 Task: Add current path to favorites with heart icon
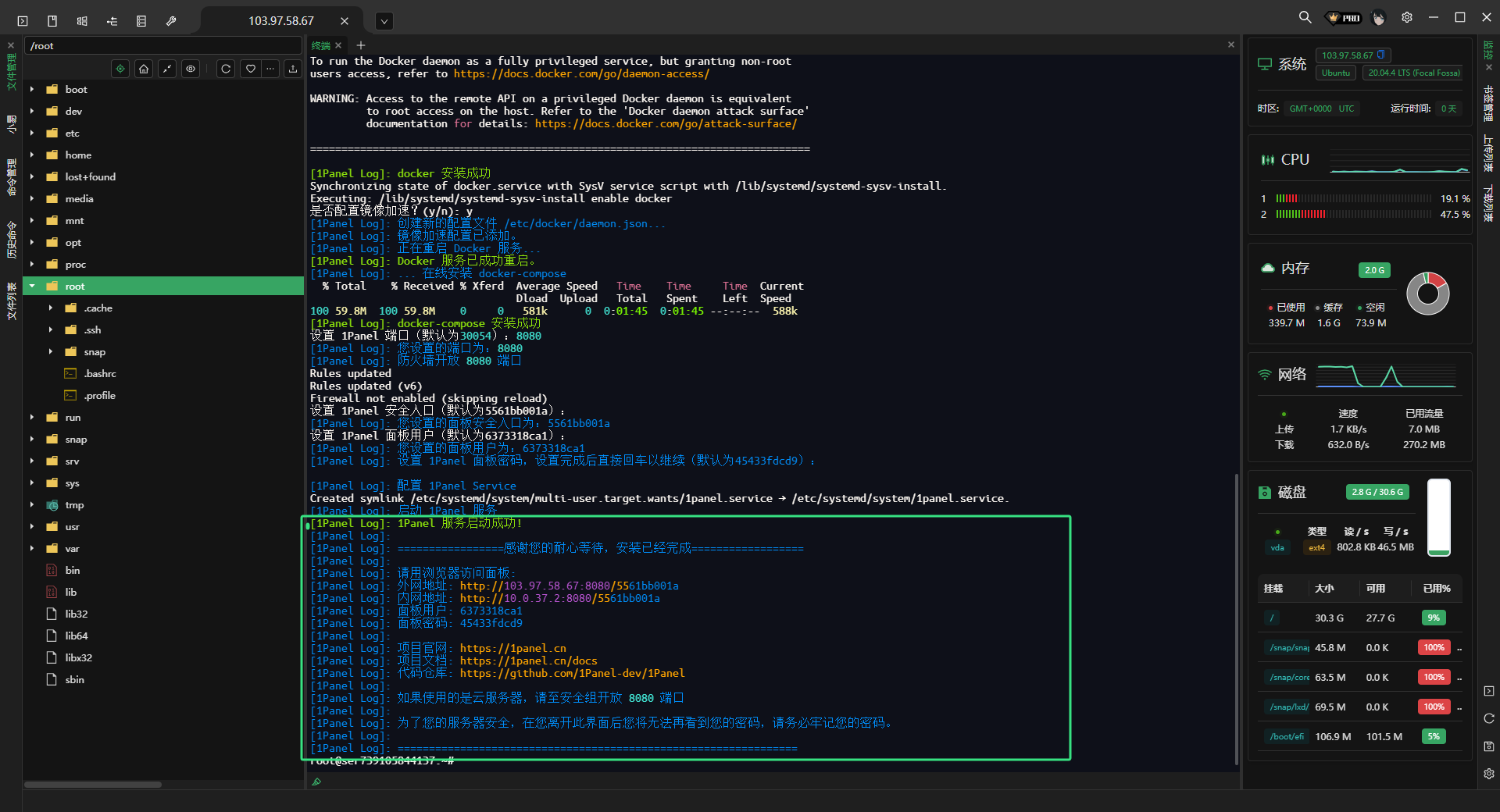tap(250, 69)
